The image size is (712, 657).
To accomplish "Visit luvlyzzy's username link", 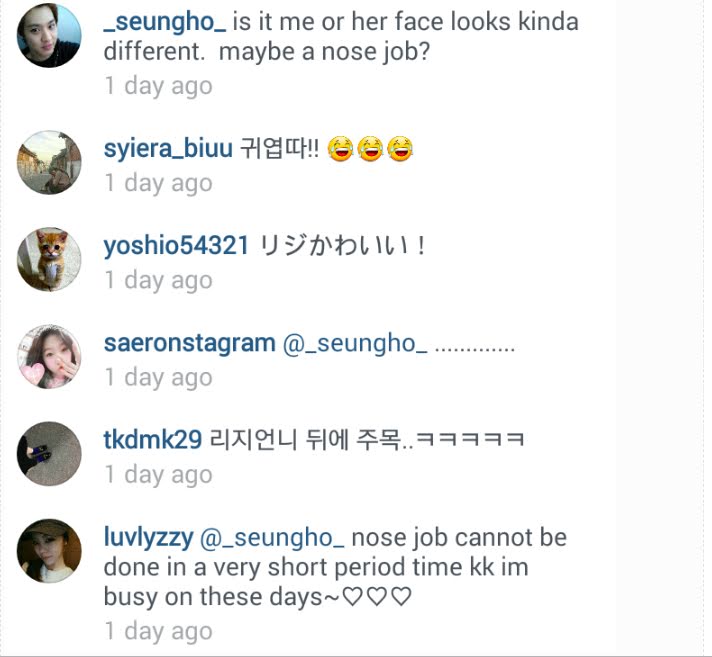I will (x=148, y=538).
